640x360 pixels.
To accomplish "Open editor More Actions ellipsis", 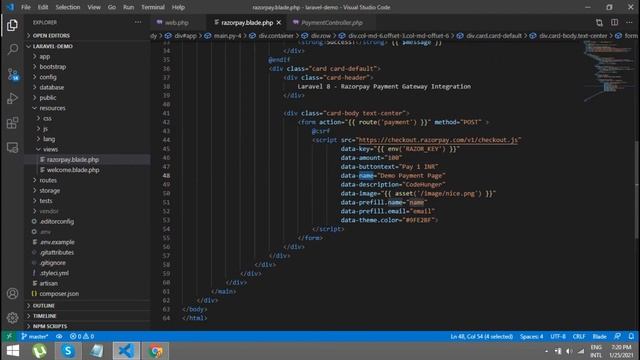I will pyautogui.click(x=629, y=22).
